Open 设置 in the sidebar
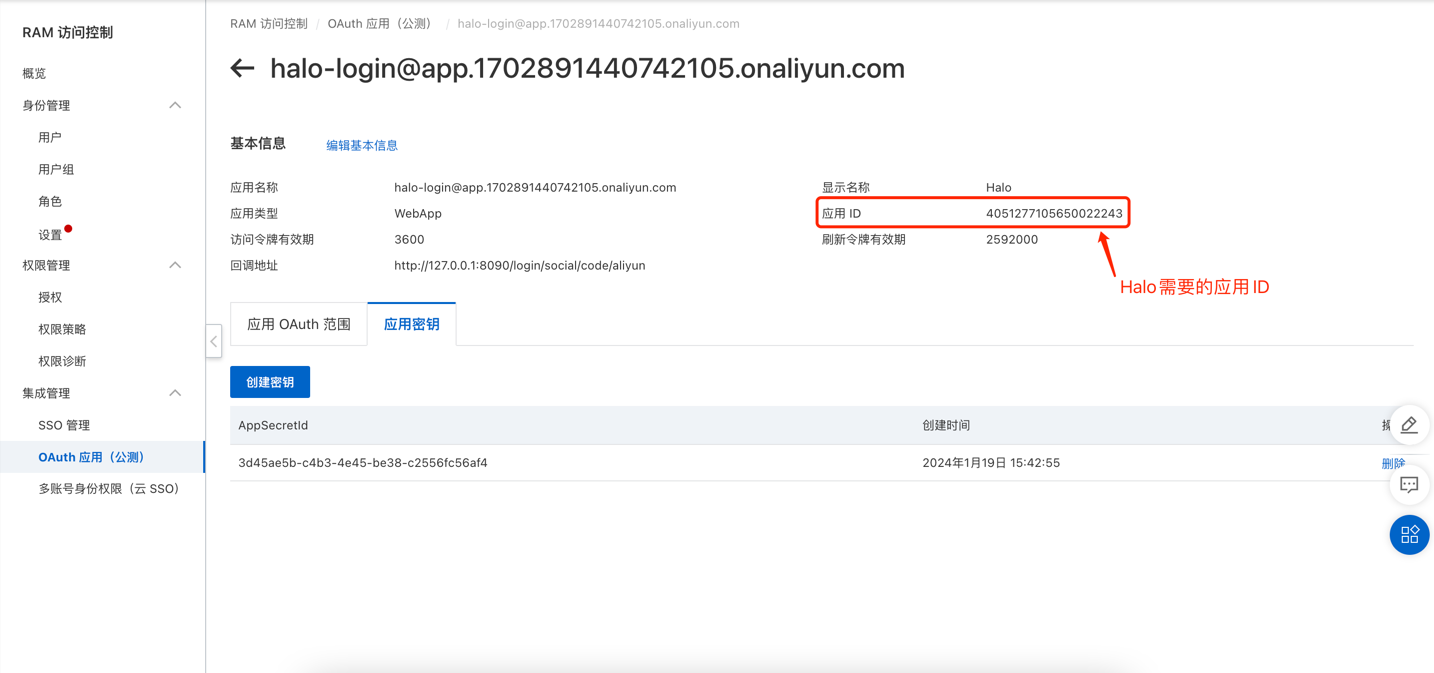The image size is (1434, 673). 50,235
